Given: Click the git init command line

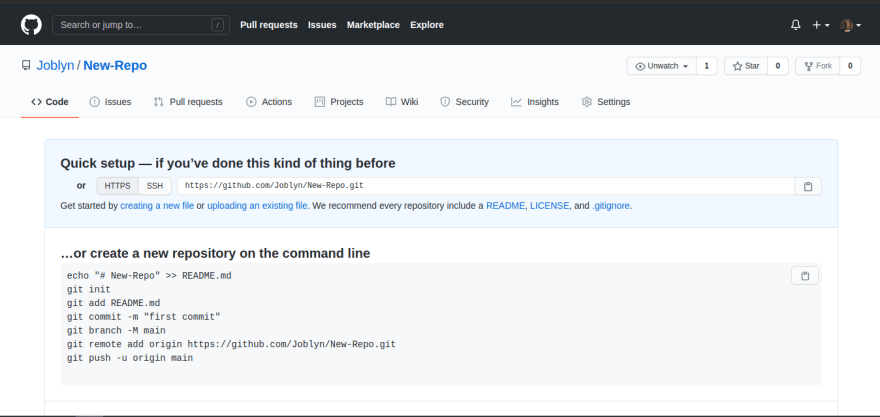Looking at the screenshot, I should (x=89, y=290).
